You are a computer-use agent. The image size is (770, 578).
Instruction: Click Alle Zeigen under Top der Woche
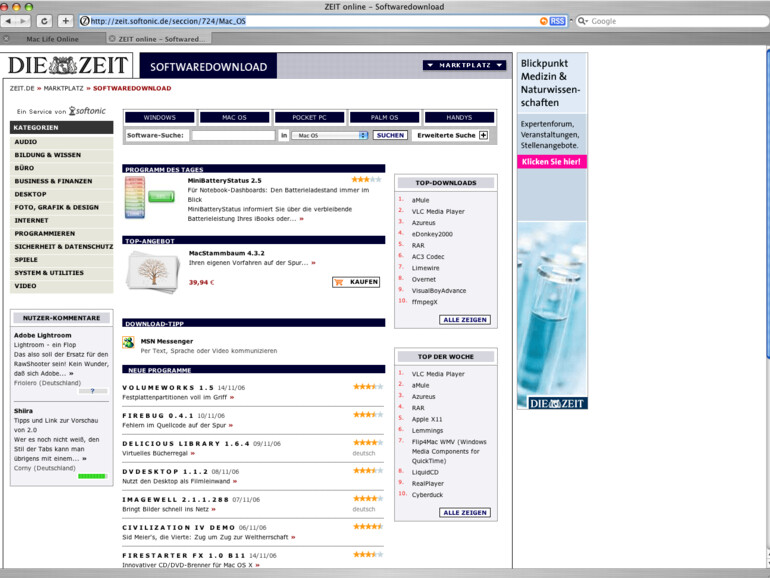pos(465,513)
